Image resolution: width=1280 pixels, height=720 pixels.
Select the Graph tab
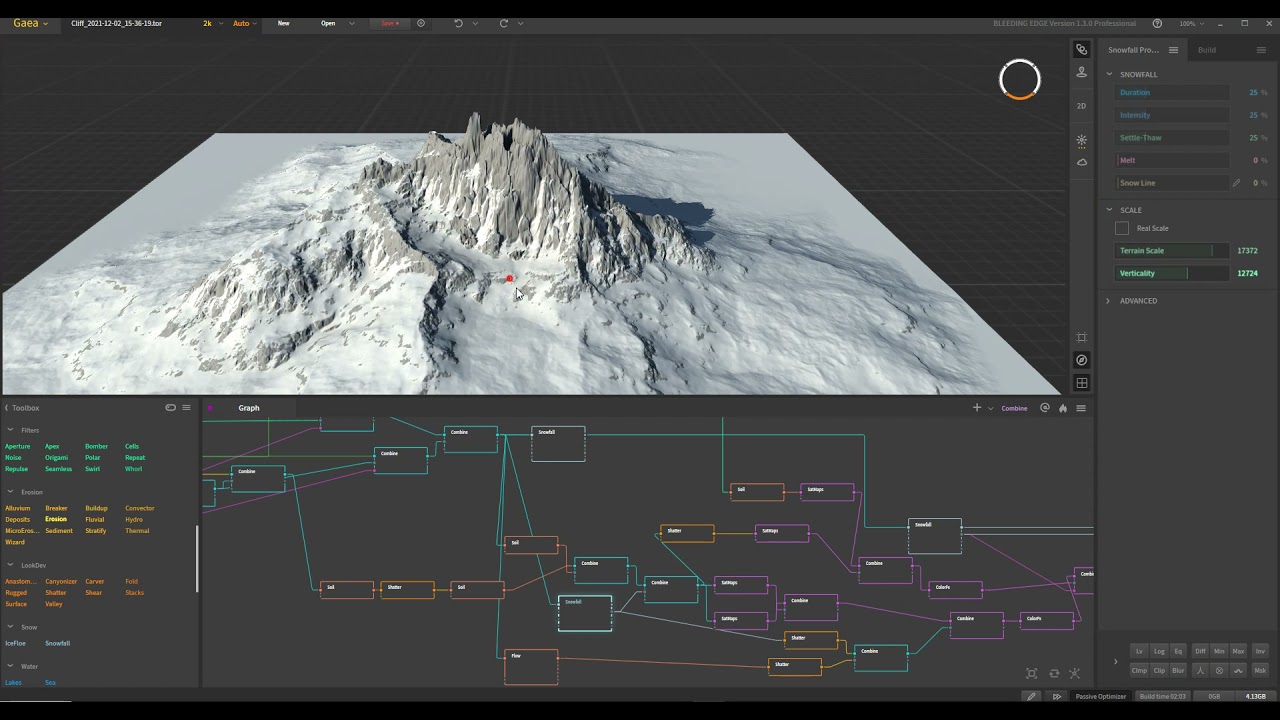[x=249, y=408]
